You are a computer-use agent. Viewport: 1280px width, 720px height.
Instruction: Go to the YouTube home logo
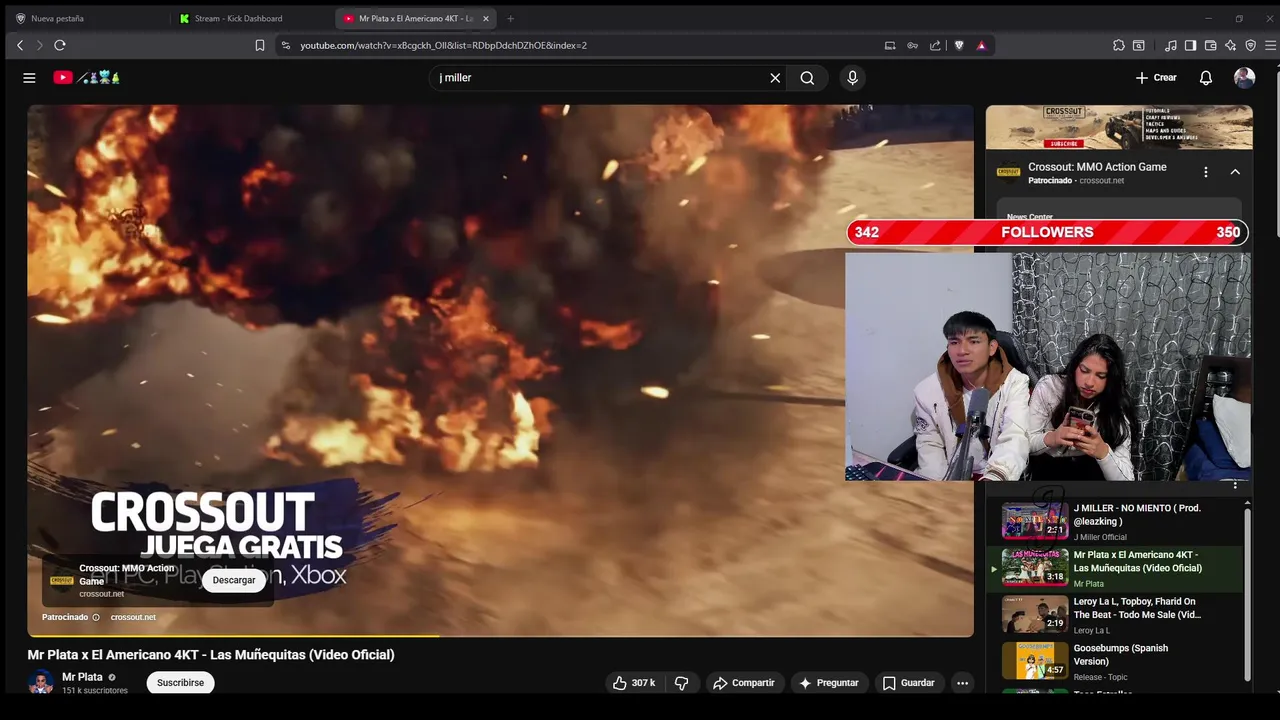(x=87, y=77)
